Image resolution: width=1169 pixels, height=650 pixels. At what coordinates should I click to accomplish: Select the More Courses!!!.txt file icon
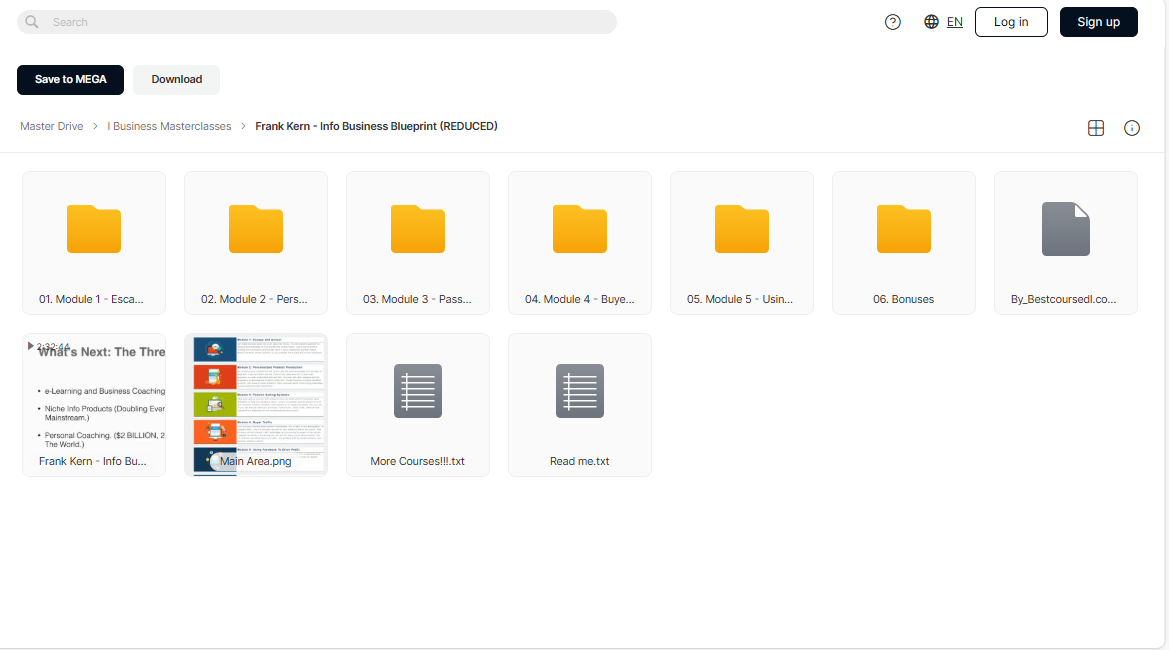[x=418, y=391]
